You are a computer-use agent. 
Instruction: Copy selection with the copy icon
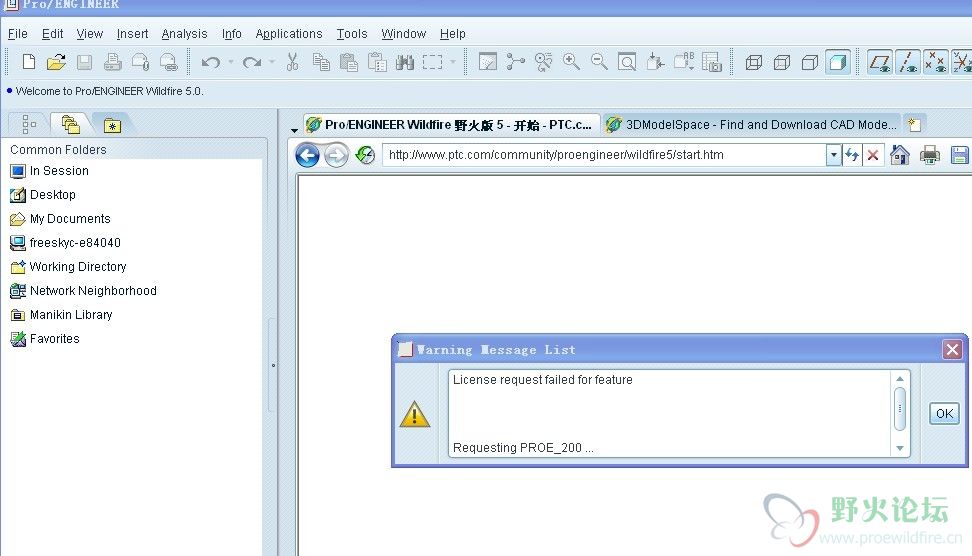[x=320, y=61]
